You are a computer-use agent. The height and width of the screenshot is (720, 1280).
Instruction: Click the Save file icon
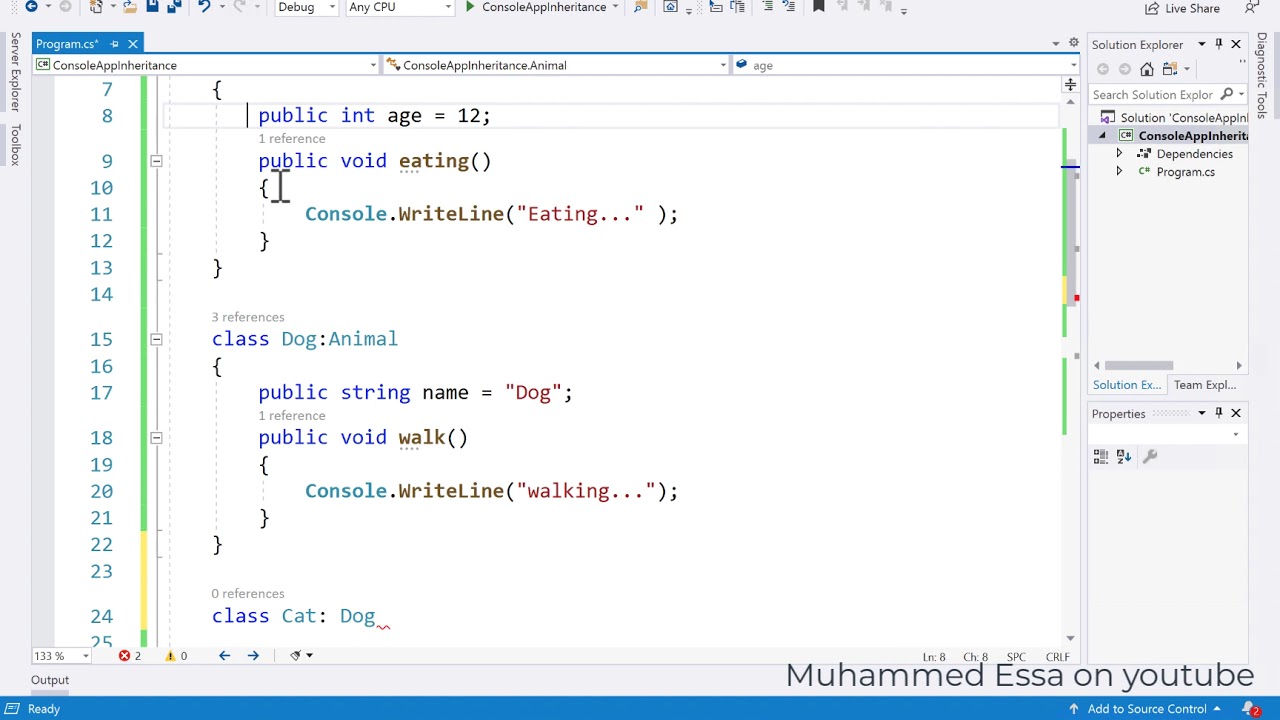tap(152, 7)
